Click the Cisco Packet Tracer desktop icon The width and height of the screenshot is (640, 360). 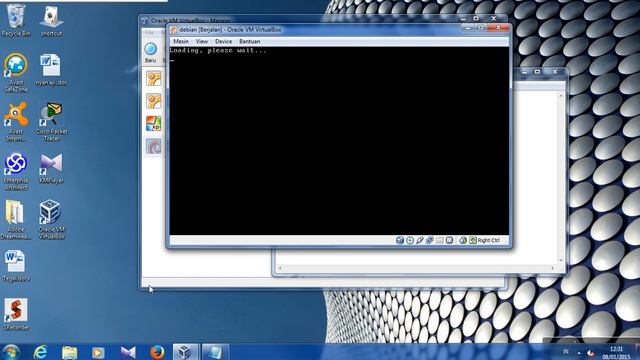click(51, 122)
